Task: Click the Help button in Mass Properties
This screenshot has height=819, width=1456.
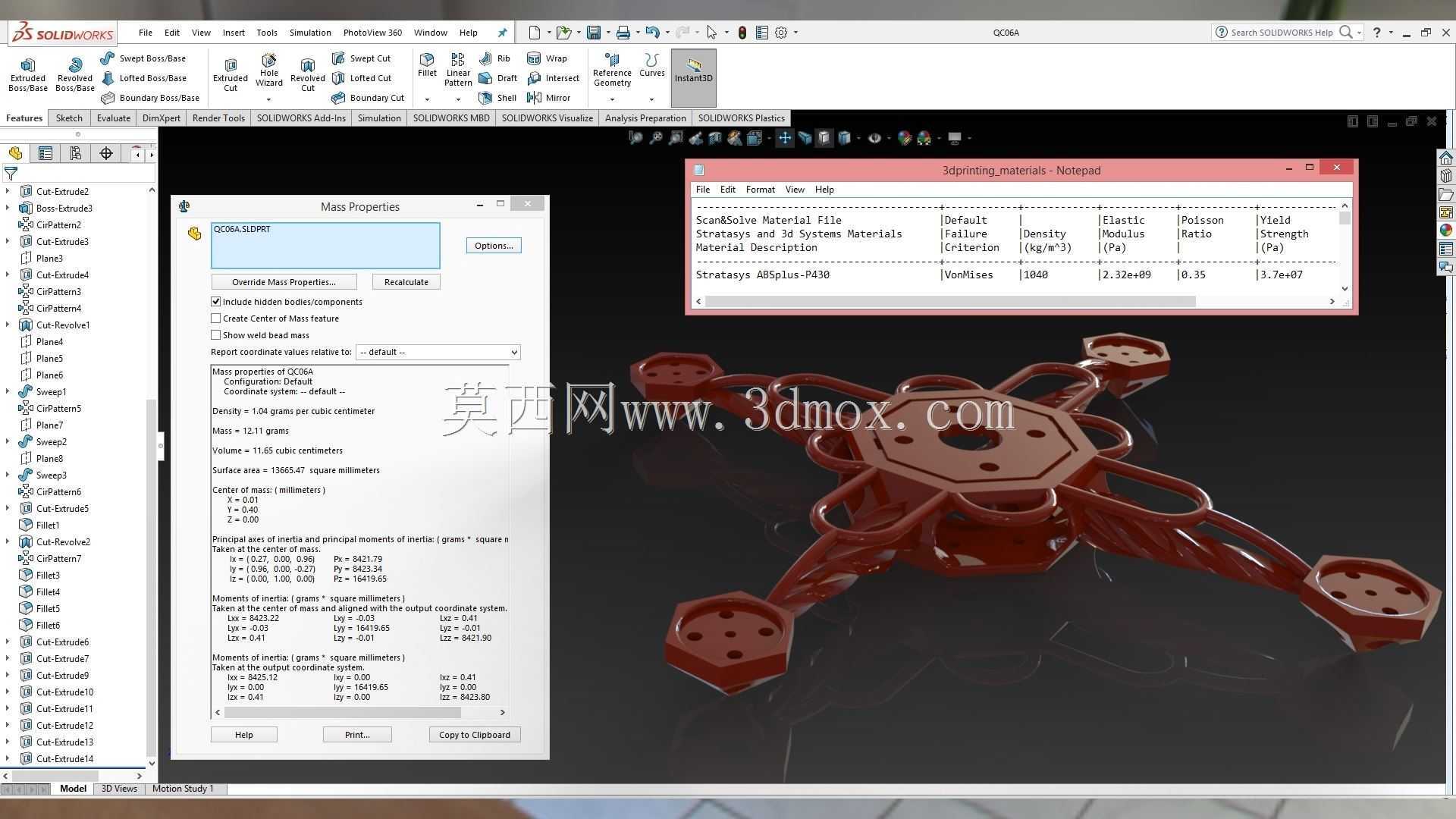Action: click(244, 735)
